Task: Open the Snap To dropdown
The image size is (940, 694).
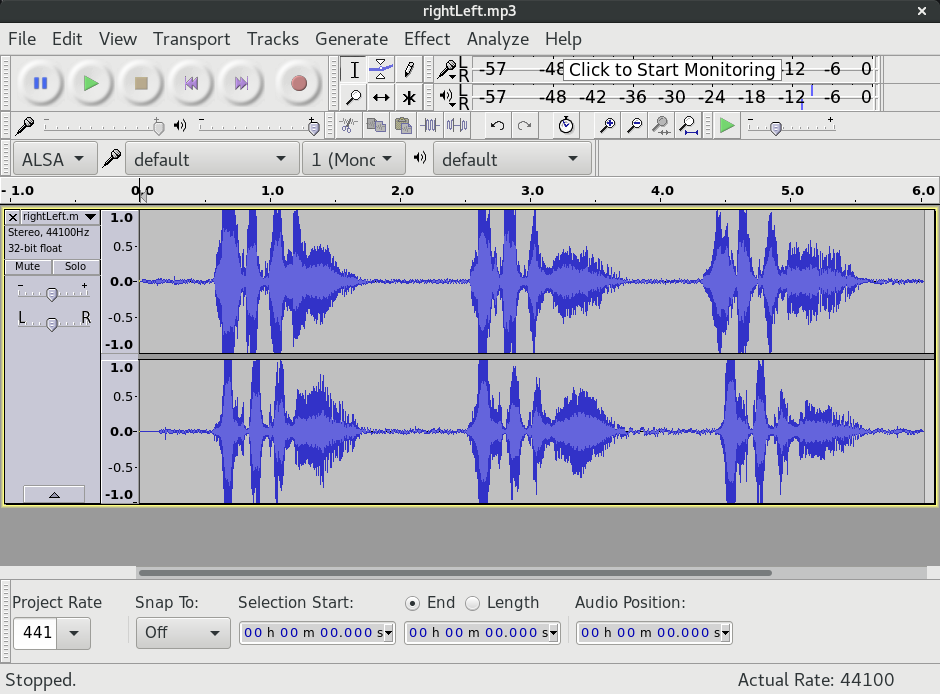Action: coord(183,632)
